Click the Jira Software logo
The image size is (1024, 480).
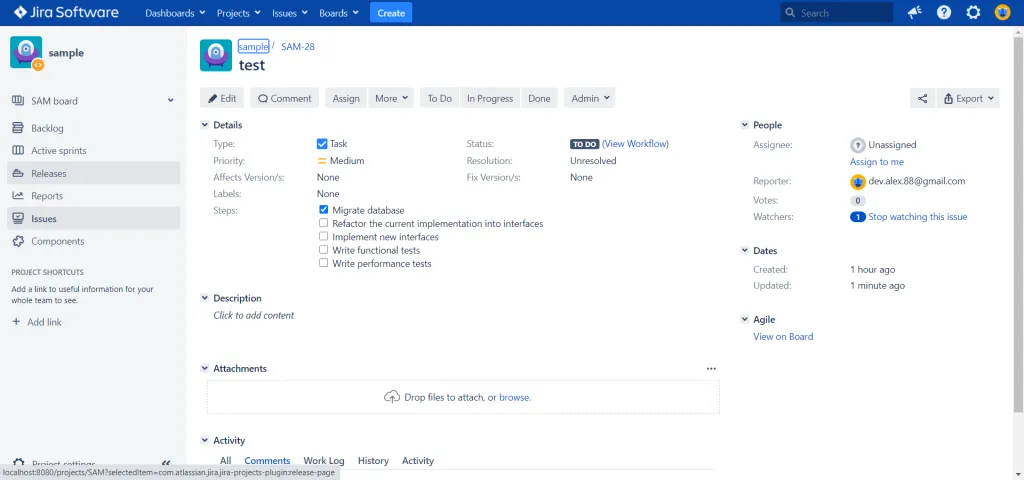point(66,12)
